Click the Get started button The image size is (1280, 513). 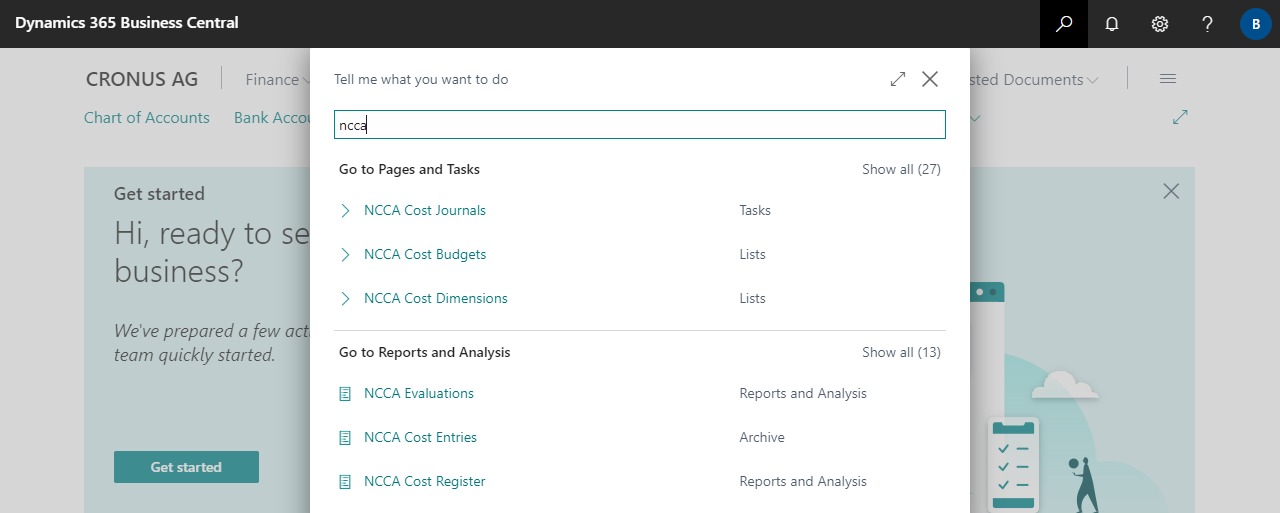pyautogui.click(x=186, y=467)
